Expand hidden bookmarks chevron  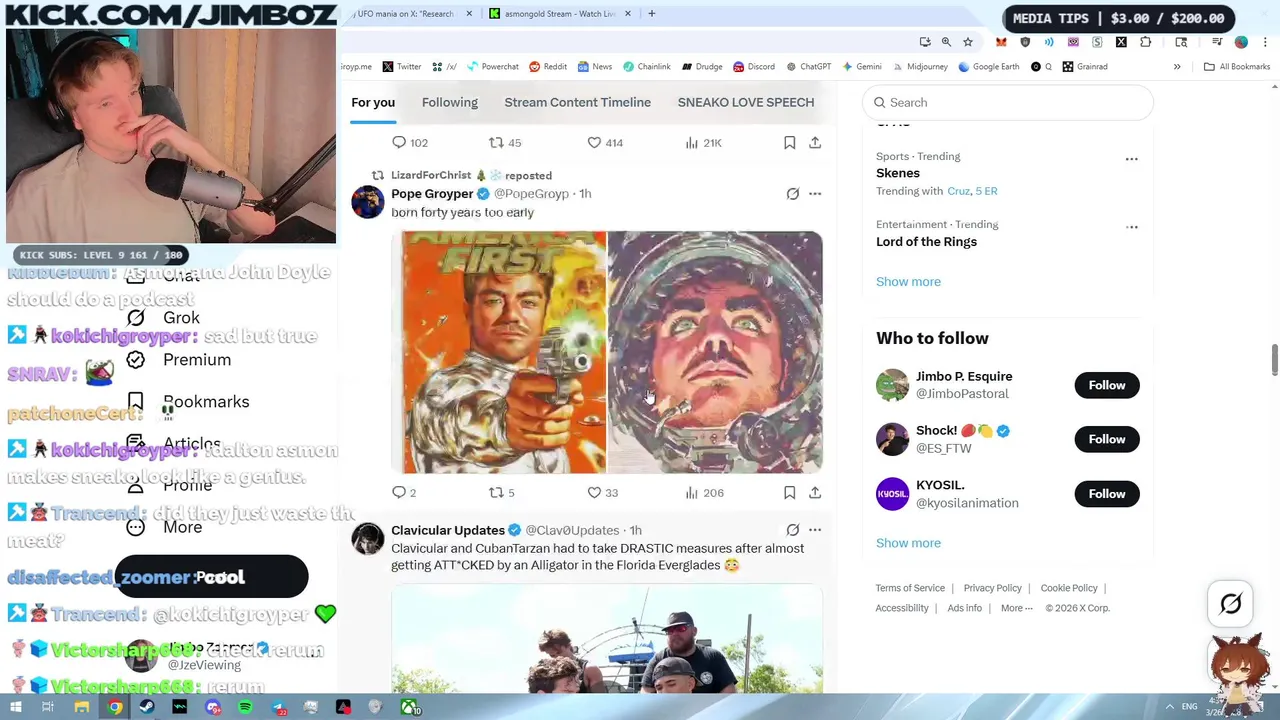pyautogui.click(x=1177, y=67)
